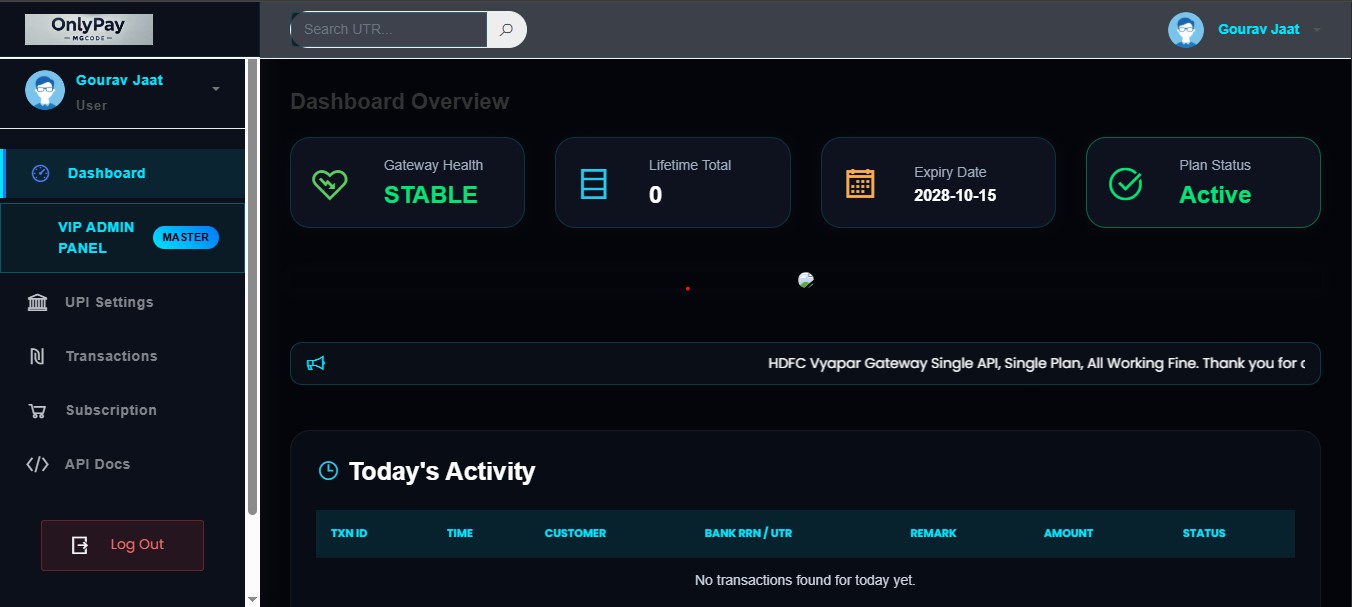Click the megaphone announcement icon
1352x607 pixels.
click(x=316, y=364)
